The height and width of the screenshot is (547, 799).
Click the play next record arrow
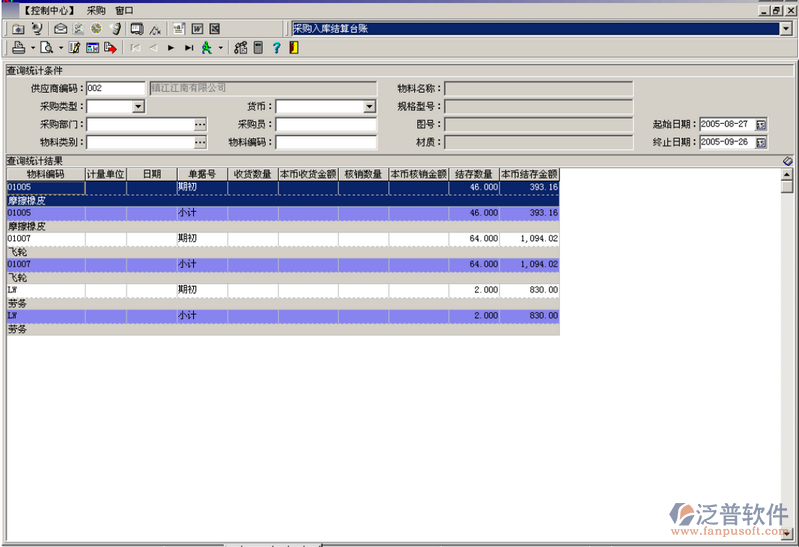tap(171, 47)
